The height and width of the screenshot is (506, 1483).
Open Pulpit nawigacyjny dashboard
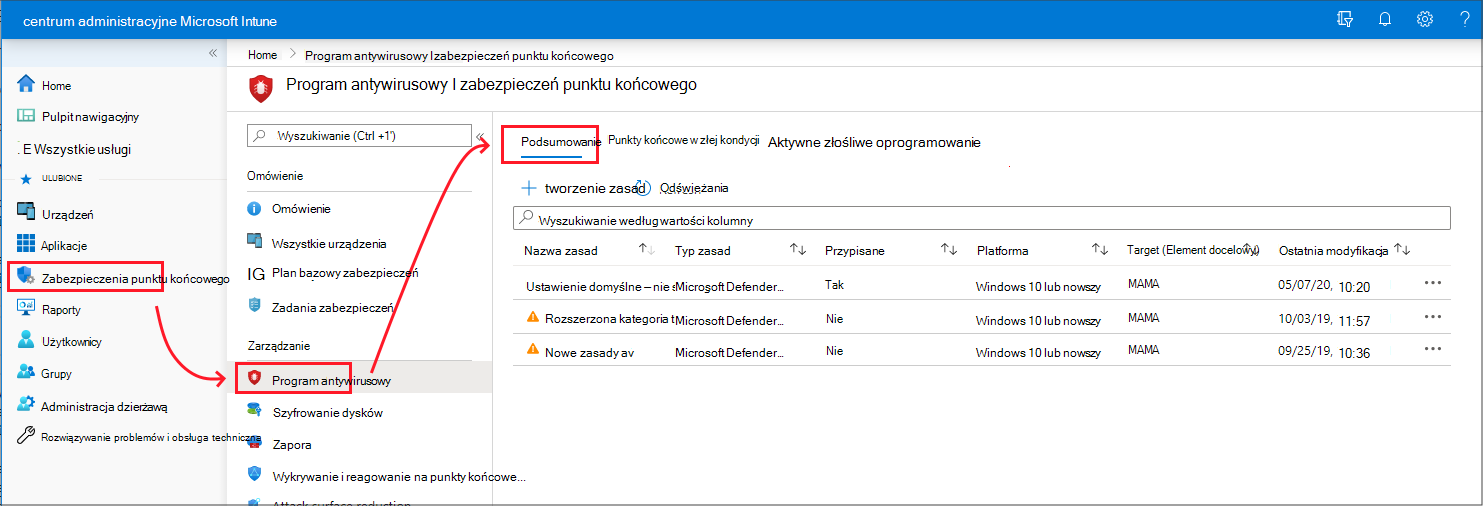[78, 116]
